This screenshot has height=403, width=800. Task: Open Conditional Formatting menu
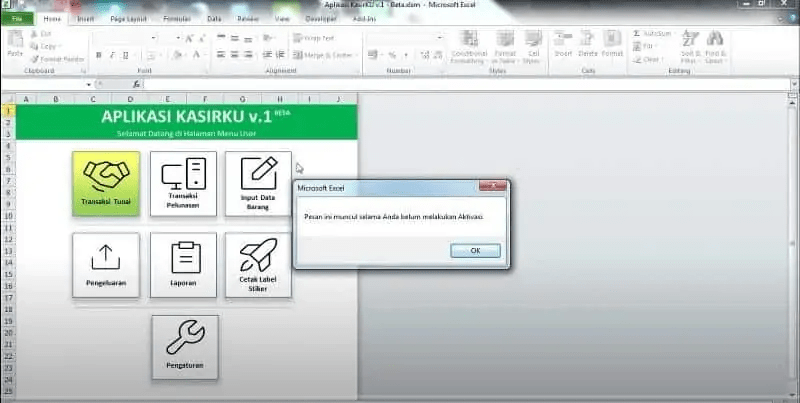pos(468,47)
